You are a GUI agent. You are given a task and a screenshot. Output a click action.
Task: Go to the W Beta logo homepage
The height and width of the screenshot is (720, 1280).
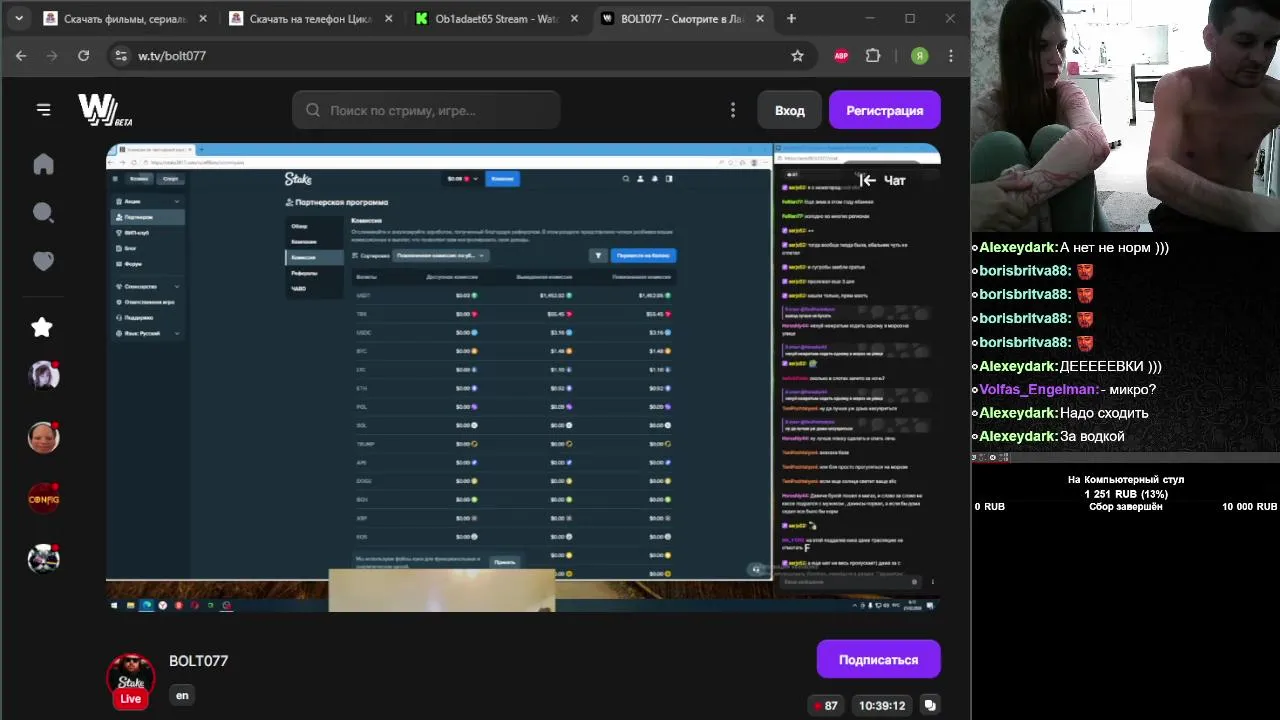click(105, 110)
